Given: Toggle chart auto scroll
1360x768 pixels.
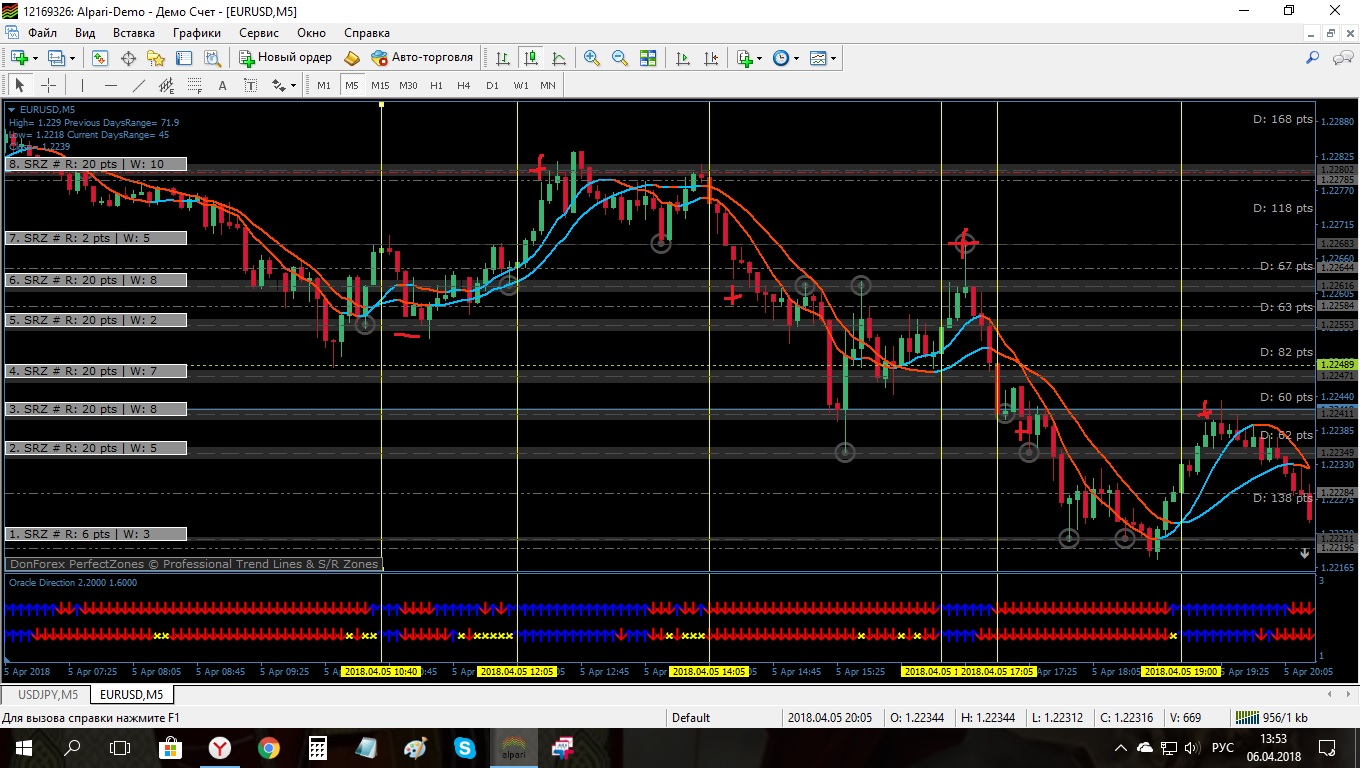Looking at the screenshot, I should click(683, 58).
